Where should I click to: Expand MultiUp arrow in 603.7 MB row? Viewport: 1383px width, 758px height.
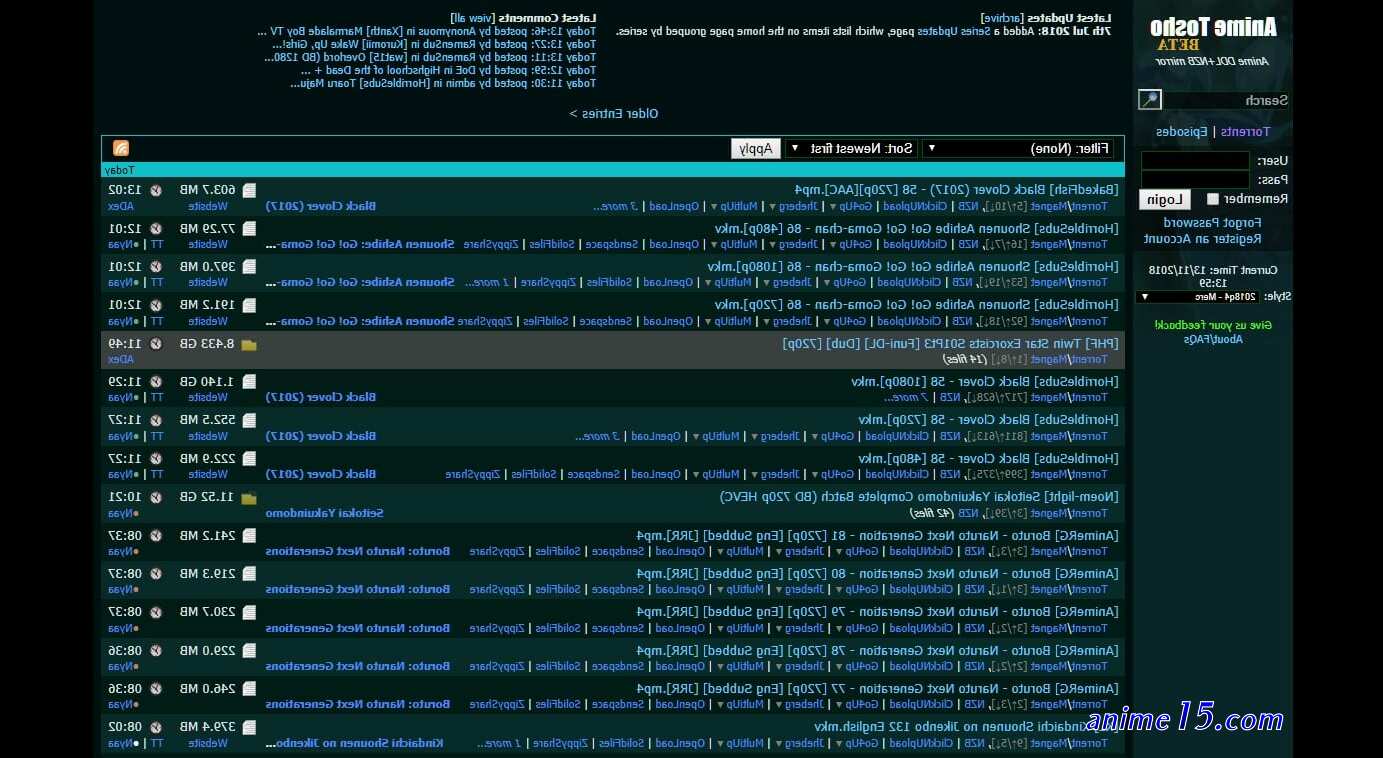click(x=713, y=207)
